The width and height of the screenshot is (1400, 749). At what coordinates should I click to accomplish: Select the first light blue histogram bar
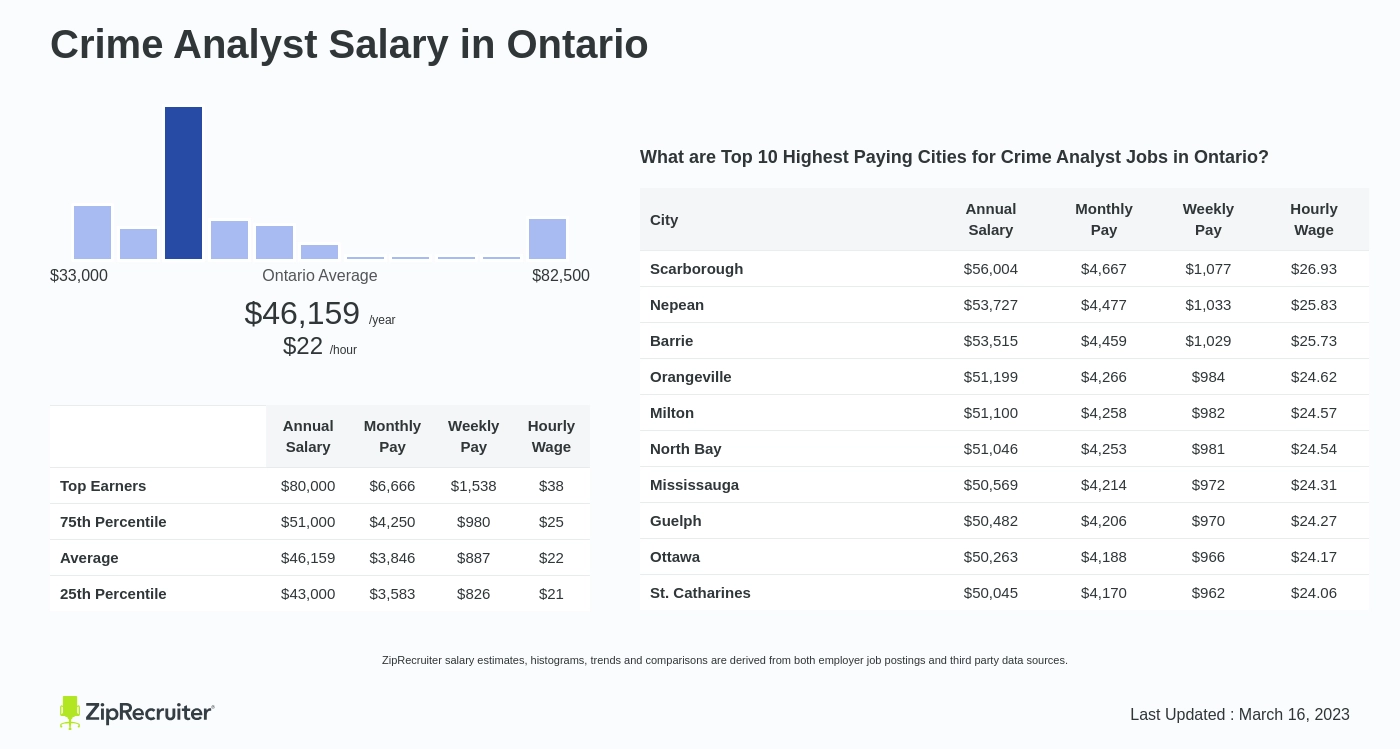pyautogui.click(x=92, y=232)
